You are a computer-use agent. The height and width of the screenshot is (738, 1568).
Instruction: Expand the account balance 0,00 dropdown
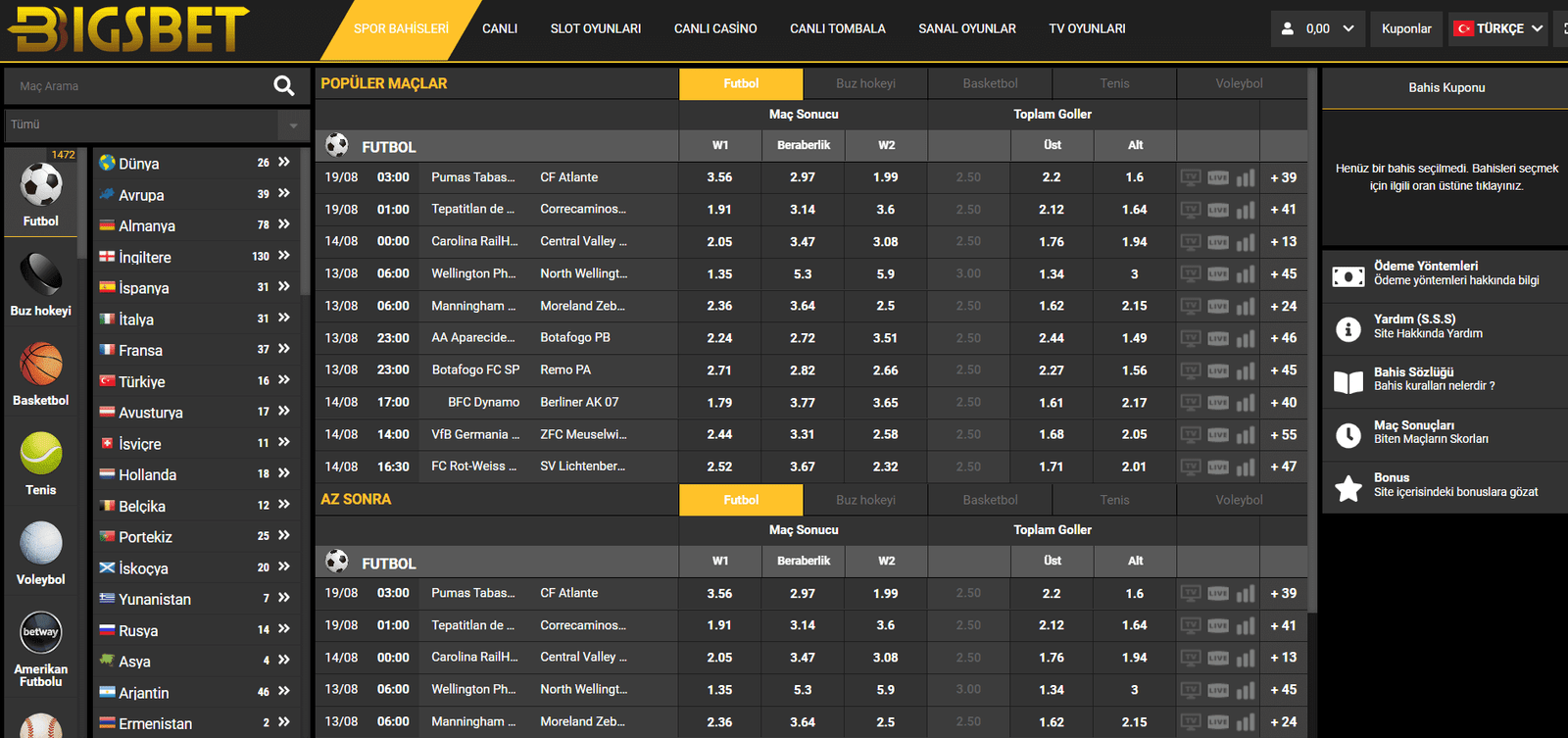(1318, 29)
